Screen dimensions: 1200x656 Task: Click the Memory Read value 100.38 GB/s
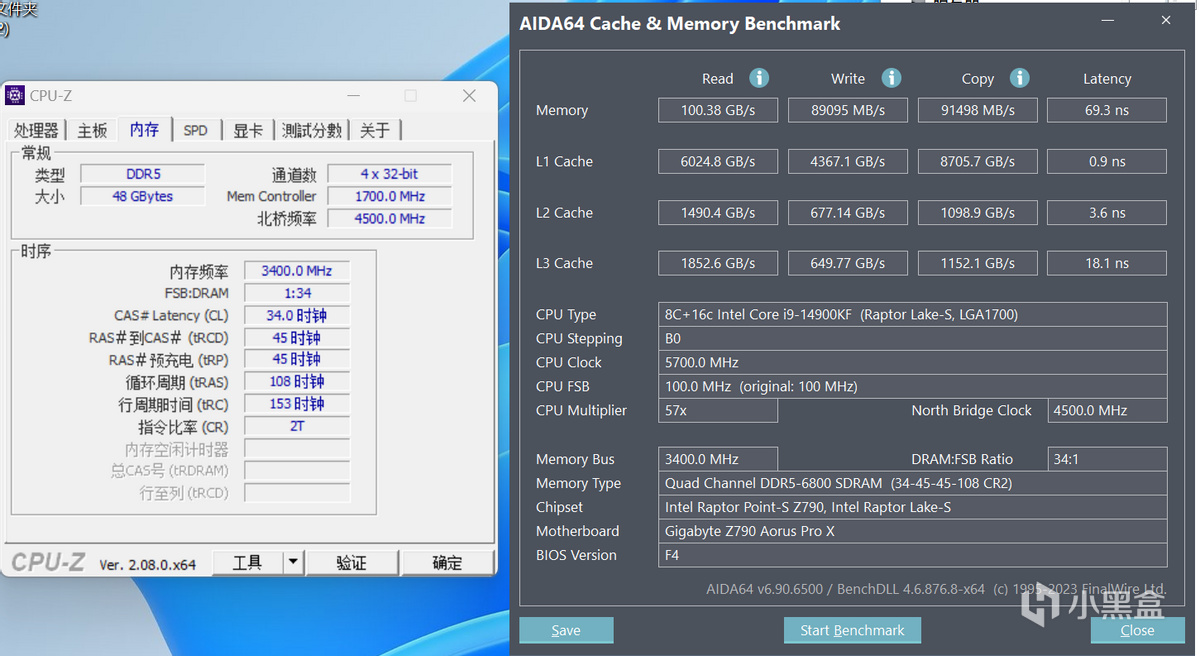718,110
